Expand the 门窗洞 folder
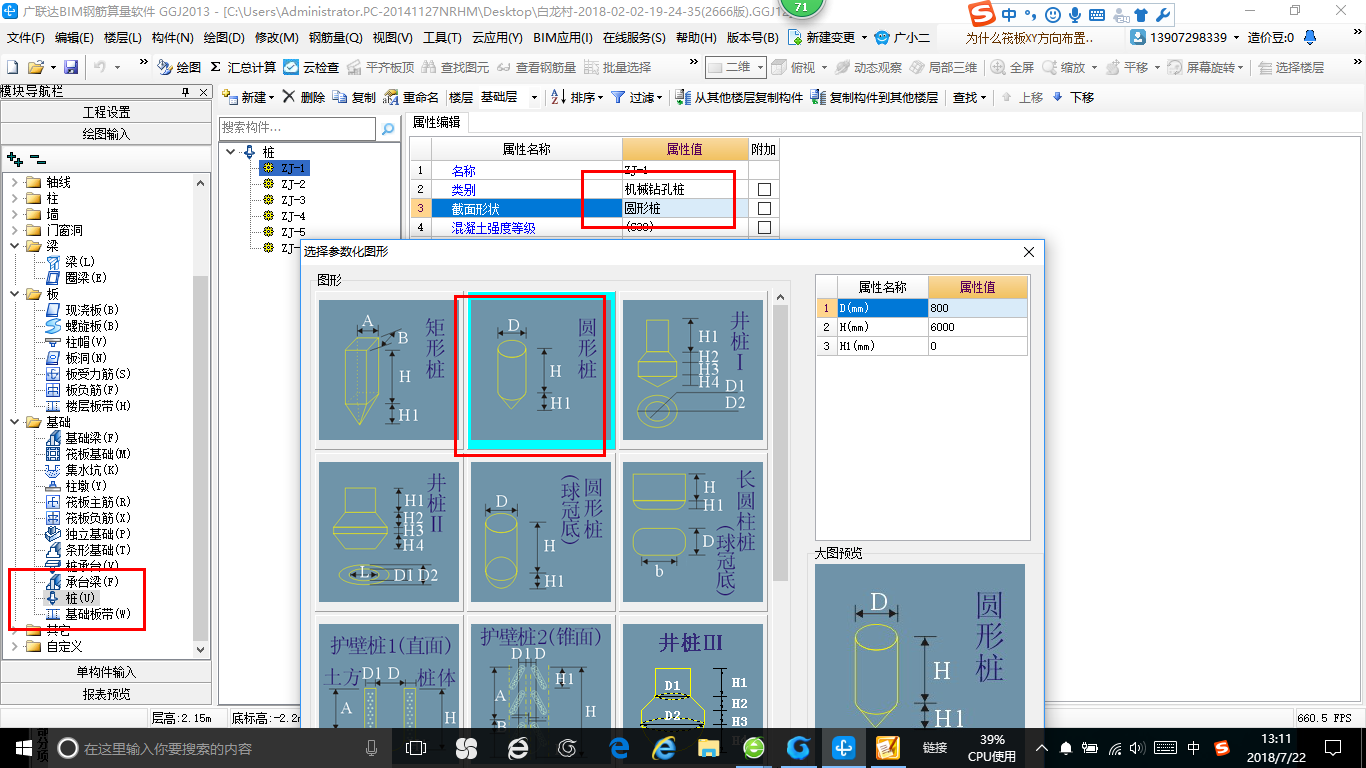 (14, 230)
